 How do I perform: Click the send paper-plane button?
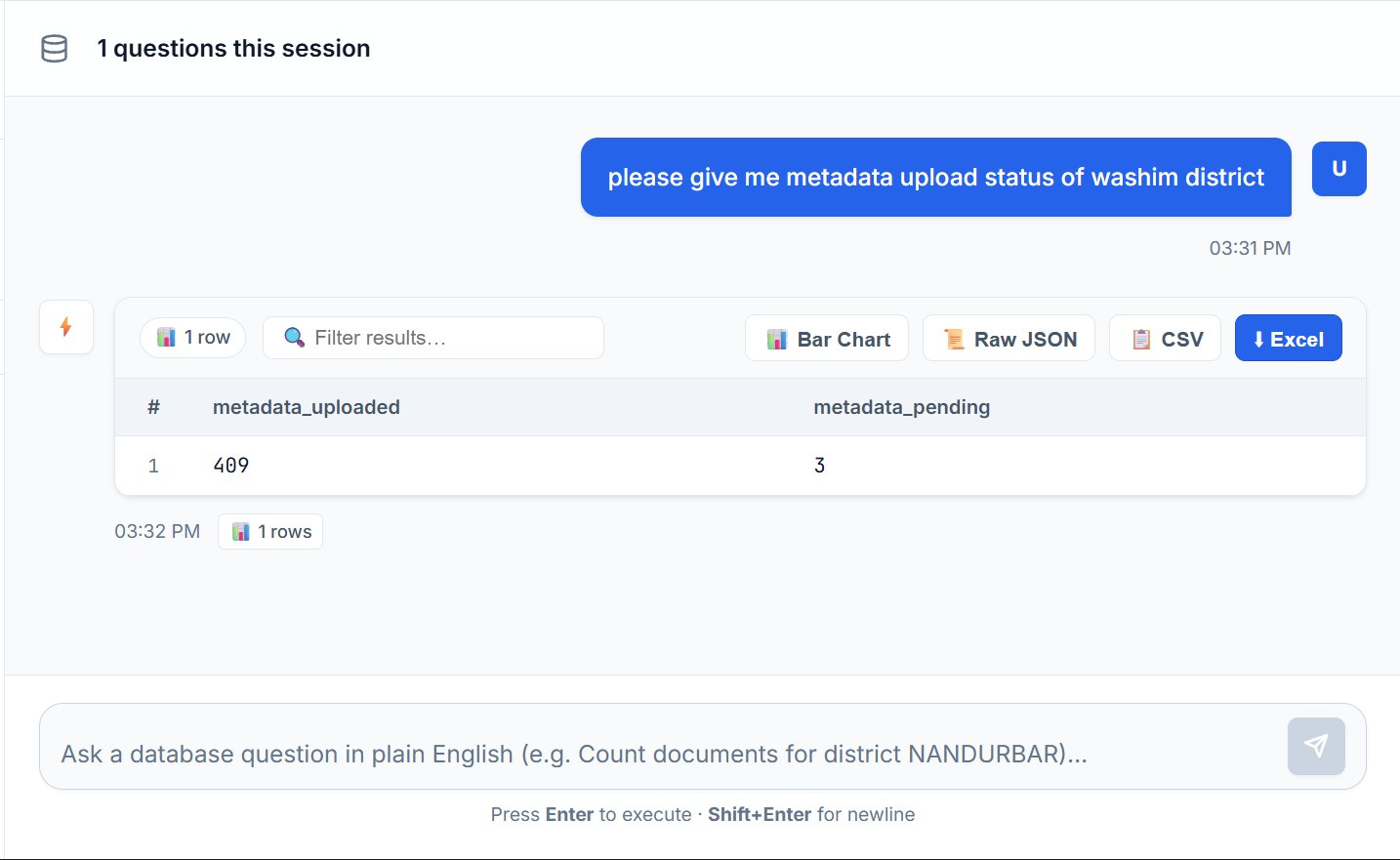tap(1316, 747)
